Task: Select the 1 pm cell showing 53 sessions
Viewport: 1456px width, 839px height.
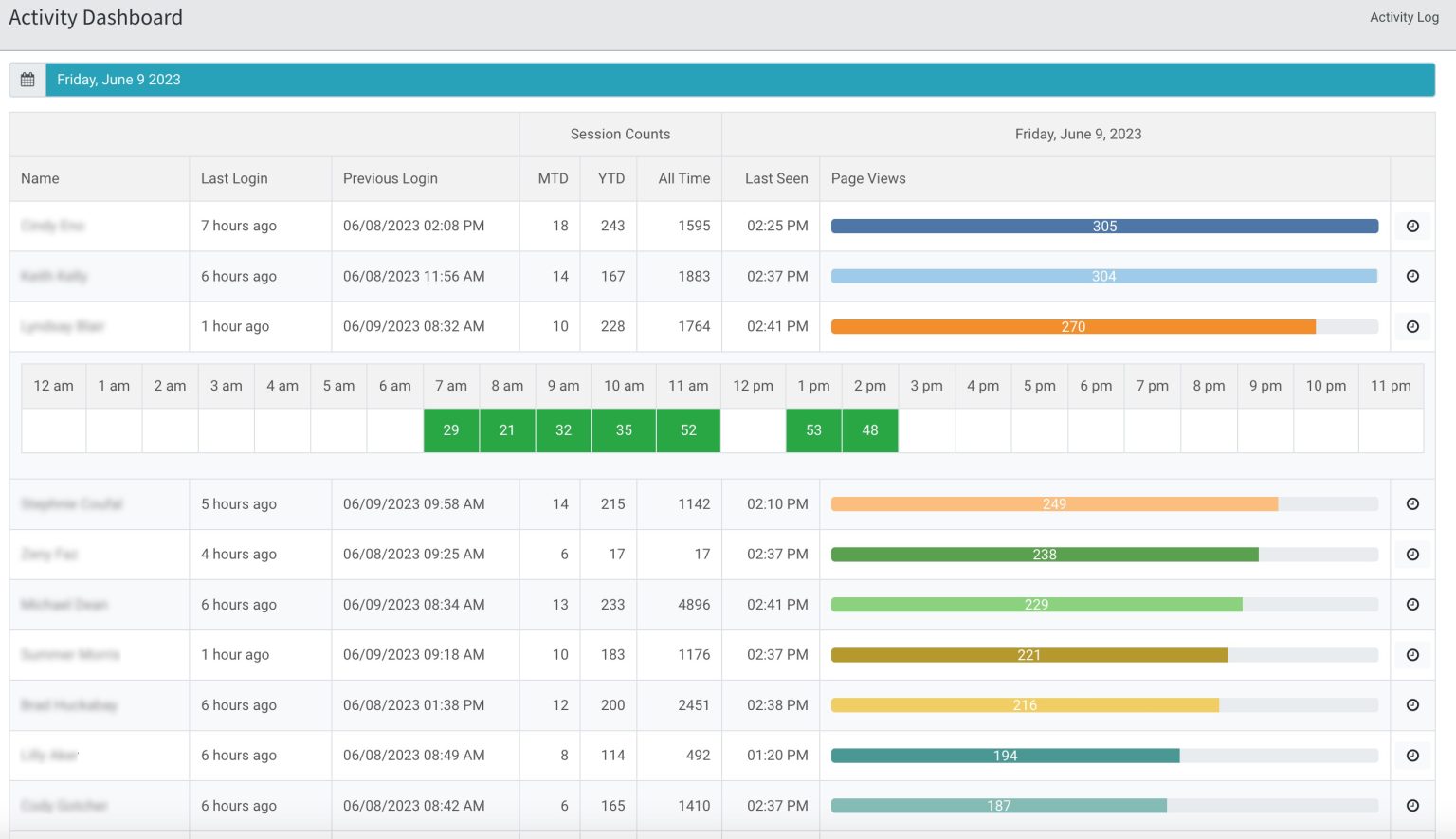Action: tap(813, 429)
